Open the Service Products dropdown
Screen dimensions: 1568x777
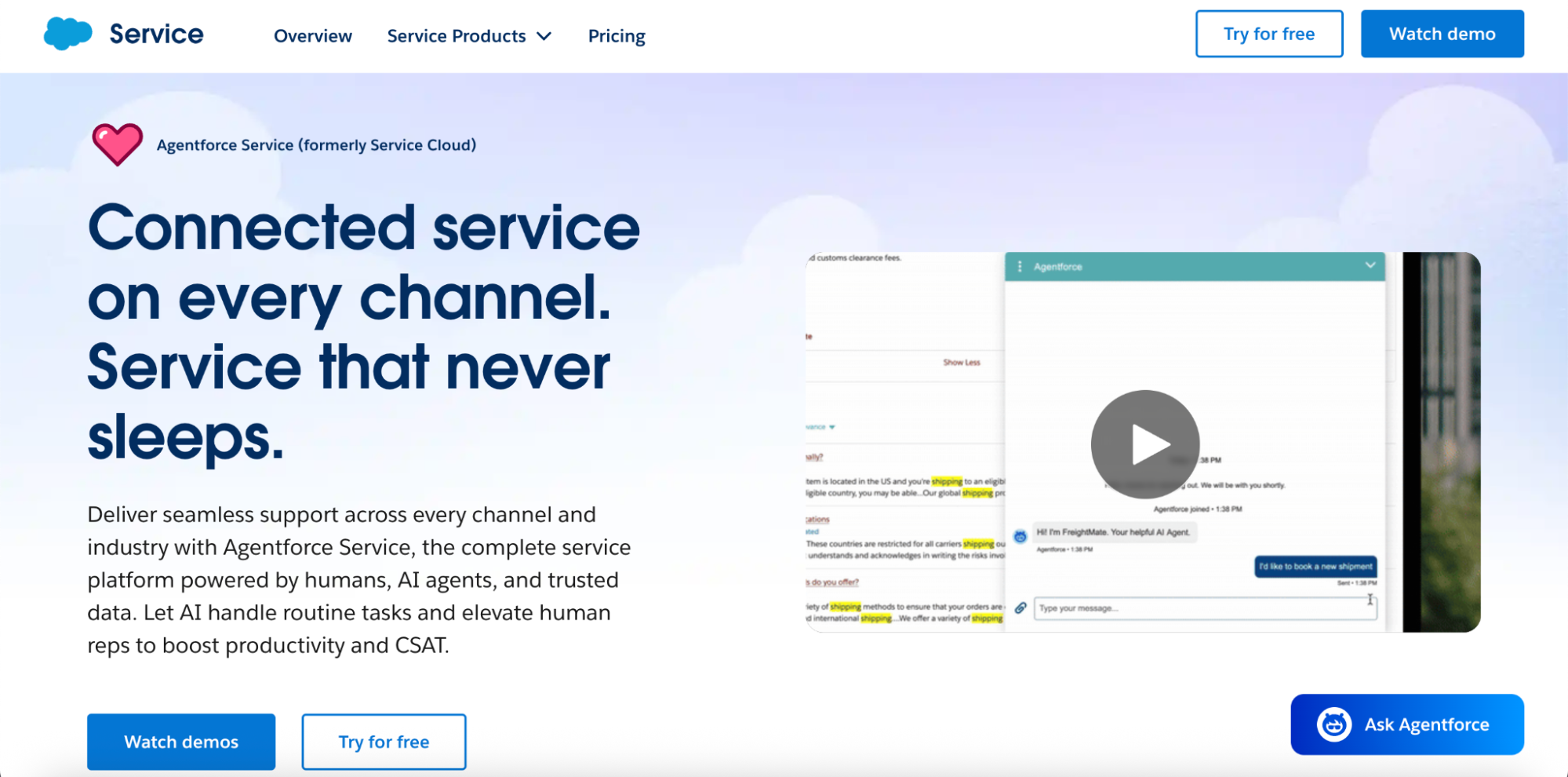click(469, 35)
